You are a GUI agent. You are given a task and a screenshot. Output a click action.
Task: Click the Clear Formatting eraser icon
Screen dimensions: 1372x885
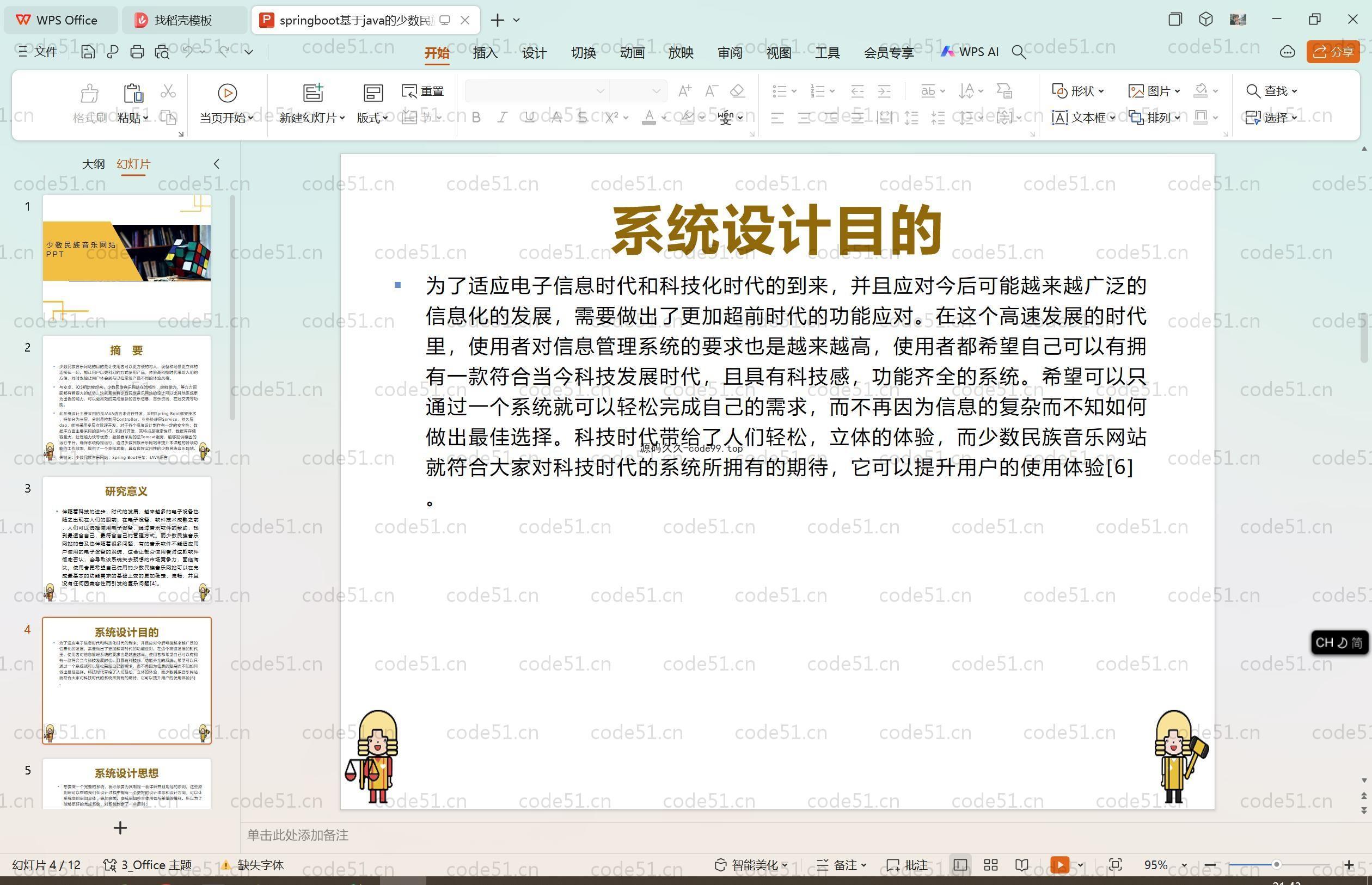click(737, 91)
